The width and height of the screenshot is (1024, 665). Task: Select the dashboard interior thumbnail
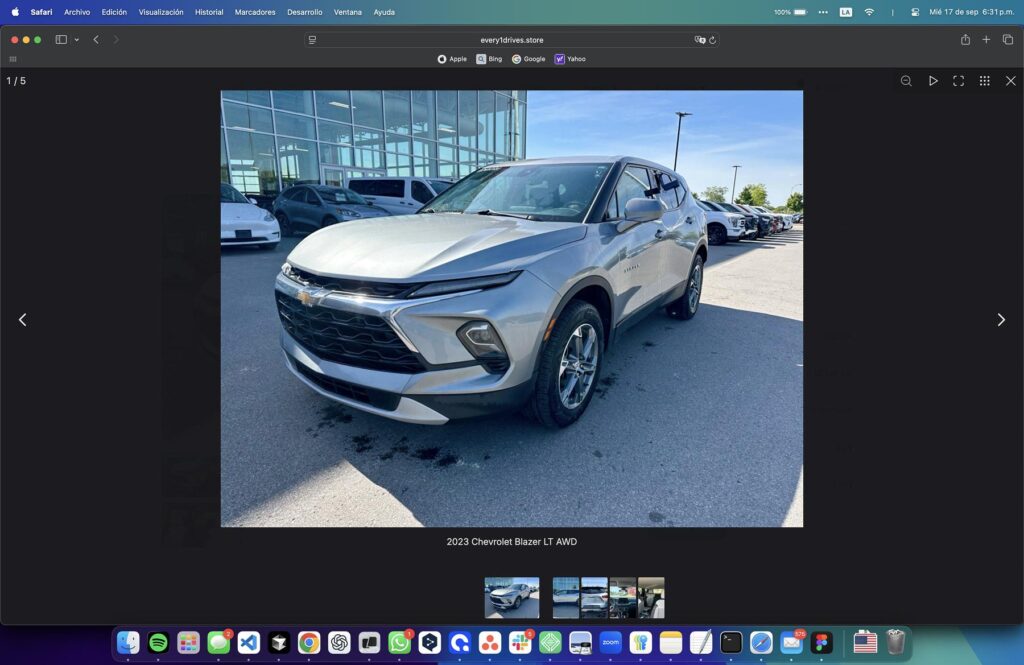623,597
